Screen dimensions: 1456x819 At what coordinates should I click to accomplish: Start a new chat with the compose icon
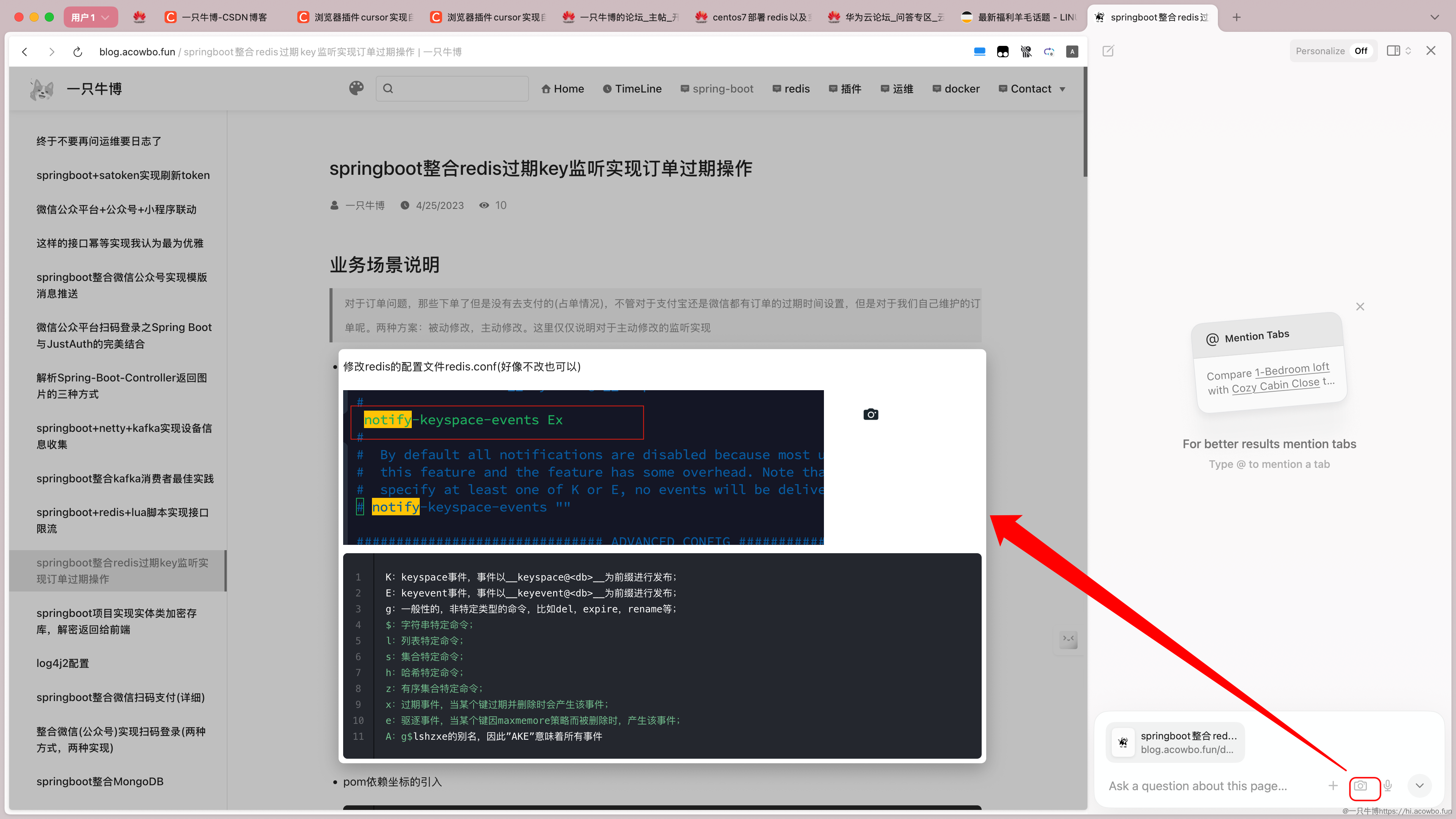pos(1108,51)
